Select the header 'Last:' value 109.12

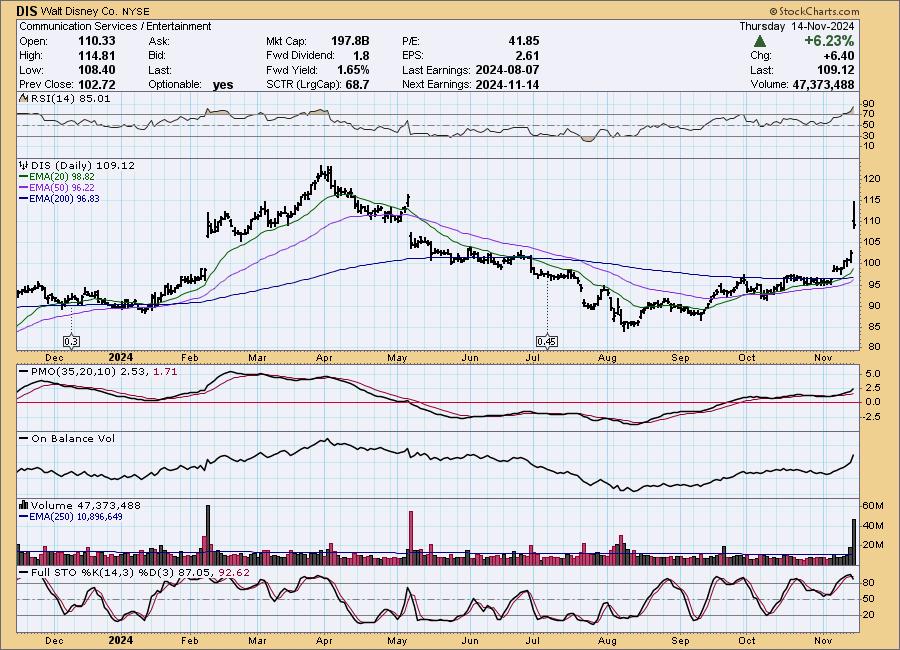click(836, 70)
